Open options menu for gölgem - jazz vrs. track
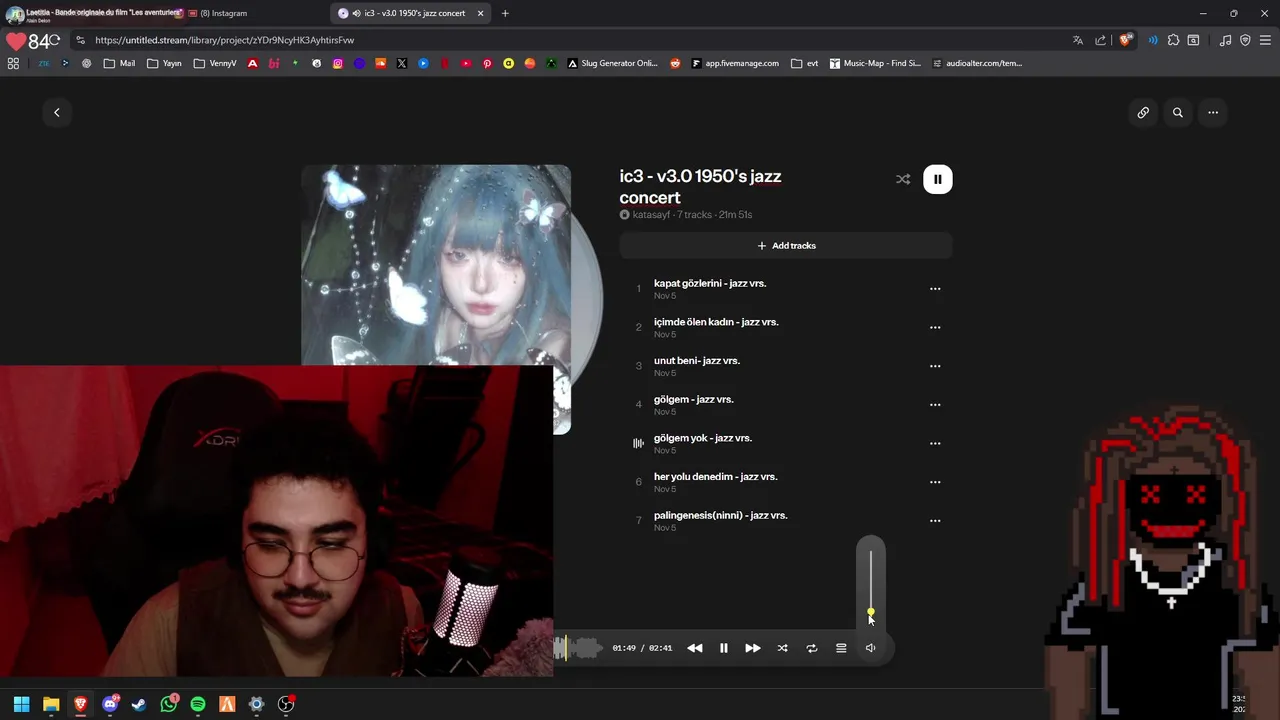Image resolution: width=1280 pixels, height=720 pixels. 935,405
